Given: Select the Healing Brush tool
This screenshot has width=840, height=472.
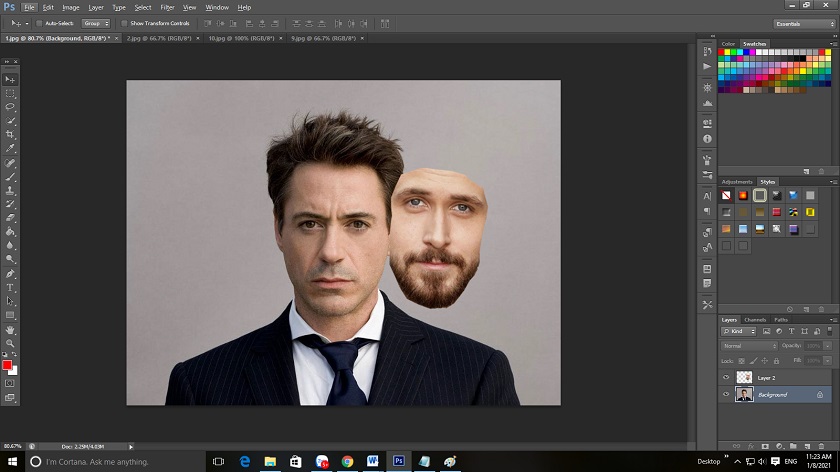Looking at the screenshot, I should 10,163.
